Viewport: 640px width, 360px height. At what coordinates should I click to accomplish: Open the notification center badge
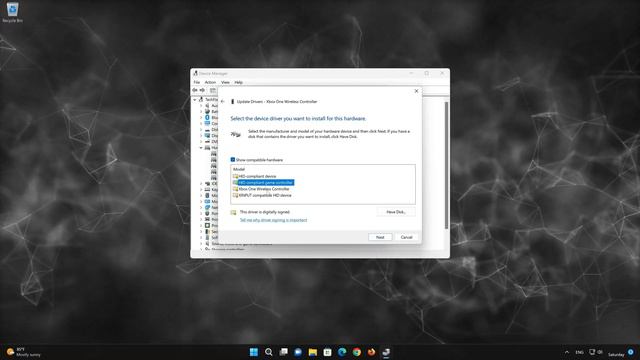(631, 352)
